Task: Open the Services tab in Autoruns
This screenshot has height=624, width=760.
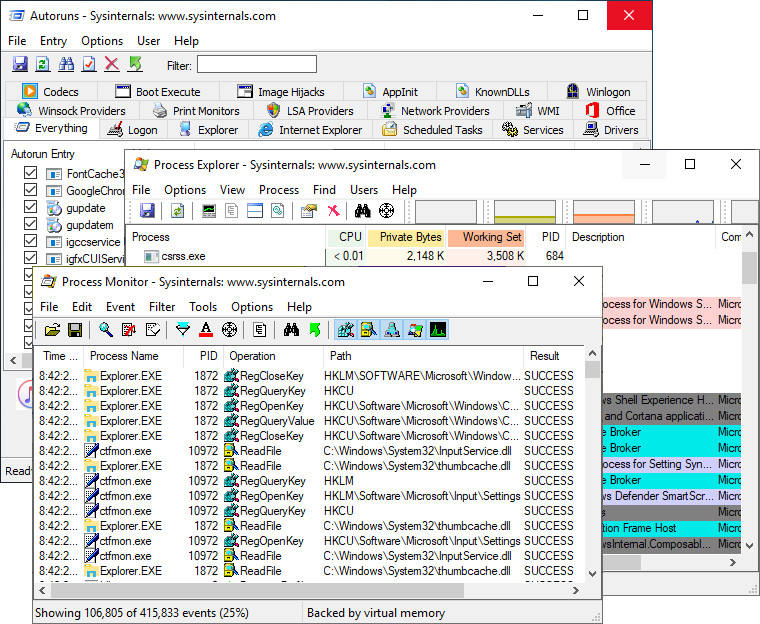Action: tap(533, 130)
